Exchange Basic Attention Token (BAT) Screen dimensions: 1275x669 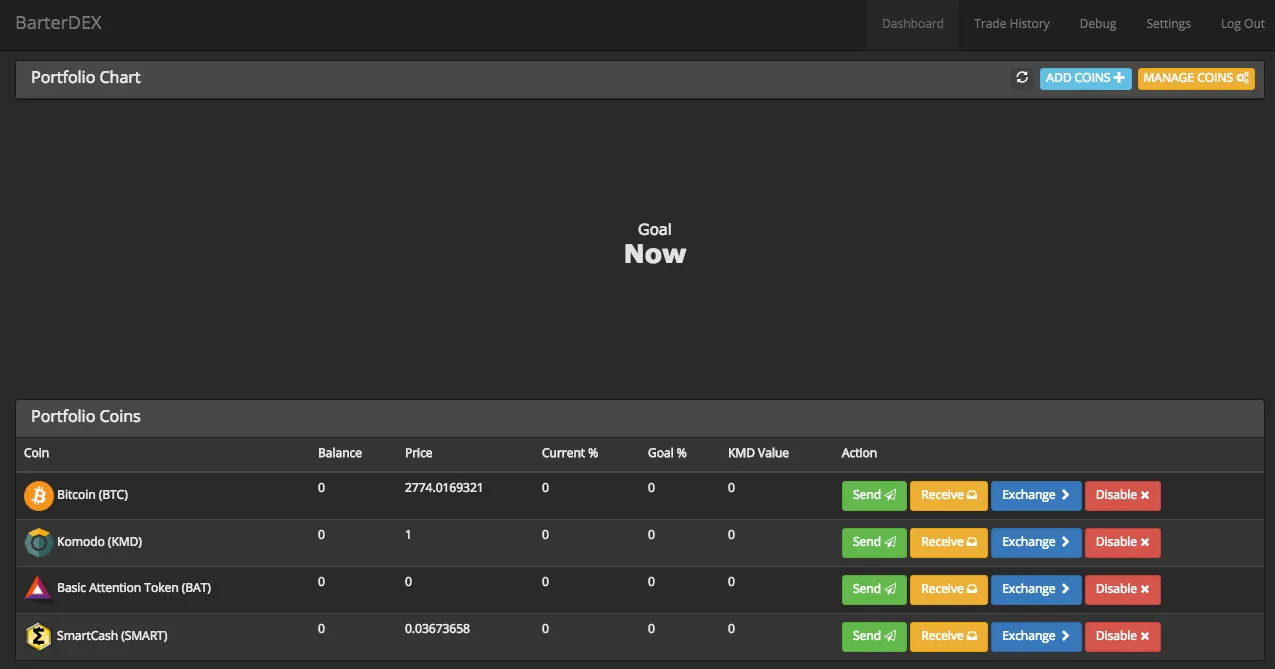(1036, 590)
